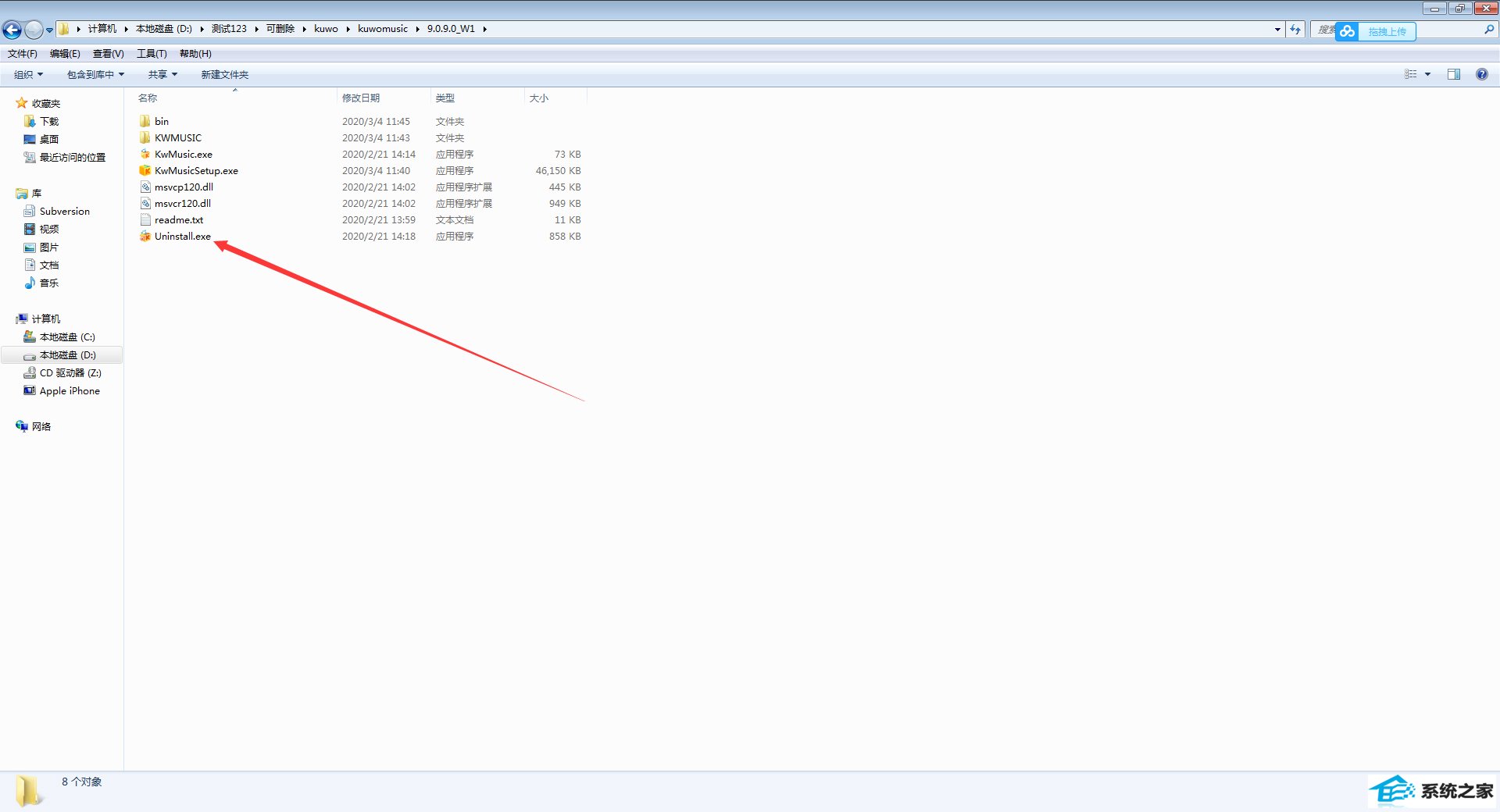Click the refresh button beside address bar
This screenshot has width=1500, height=812.
tap(1295, 29)
